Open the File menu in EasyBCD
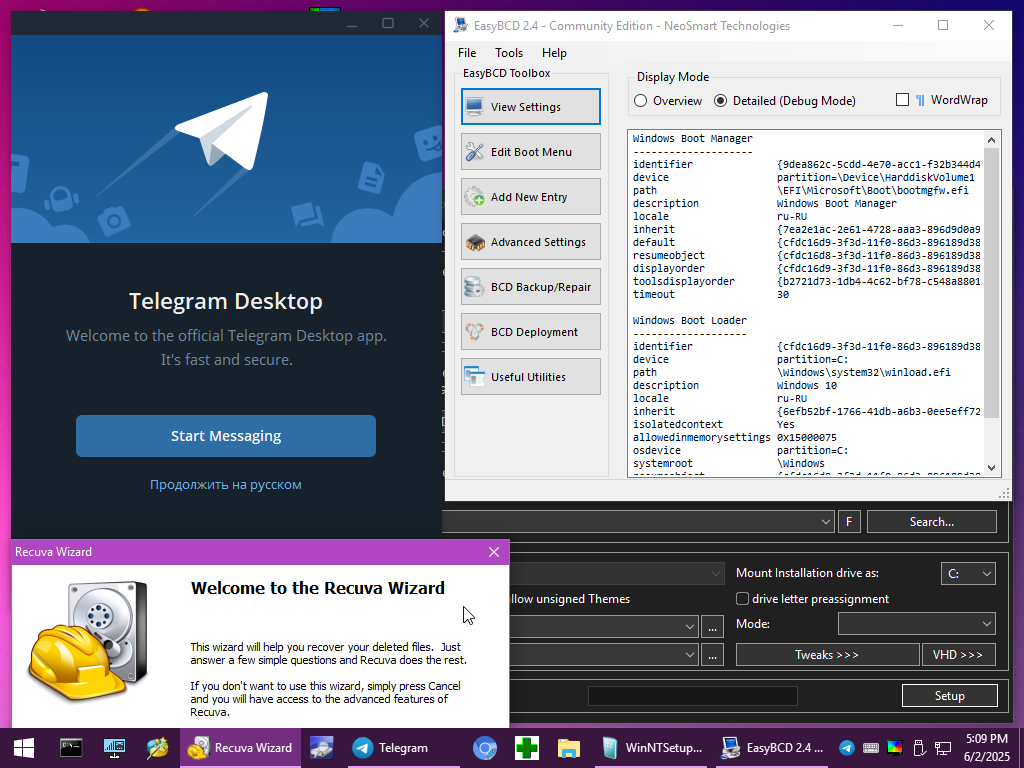 pyautogui.click(x=467, y=53)
